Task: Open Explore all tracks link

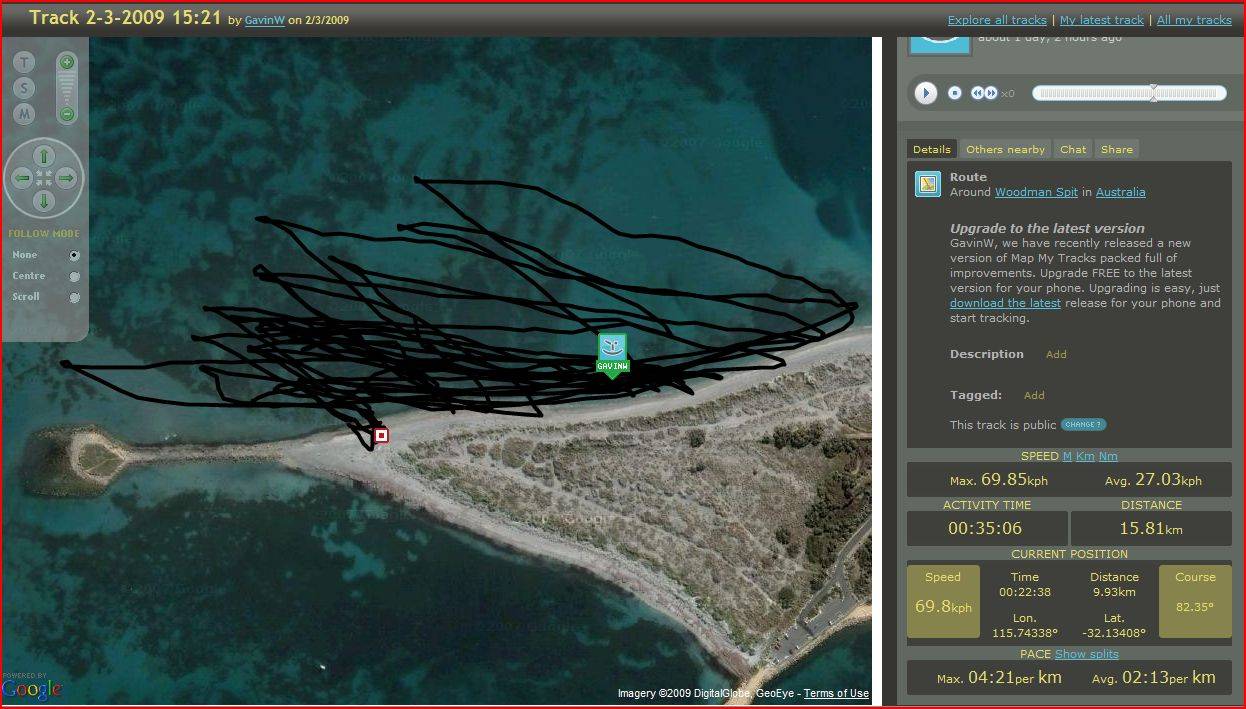Action: click(x=997, y=20)
